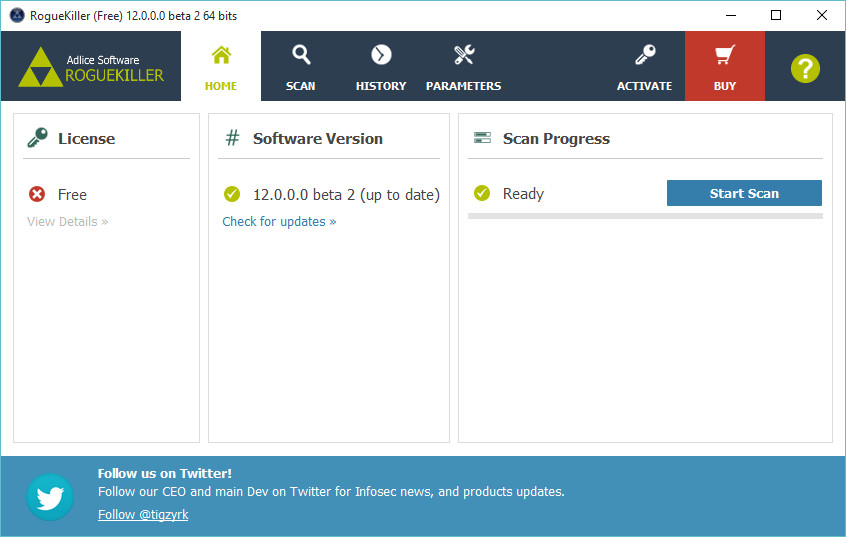Open the help question mark icon
The image size is (846, 537).
coord(805,69)
